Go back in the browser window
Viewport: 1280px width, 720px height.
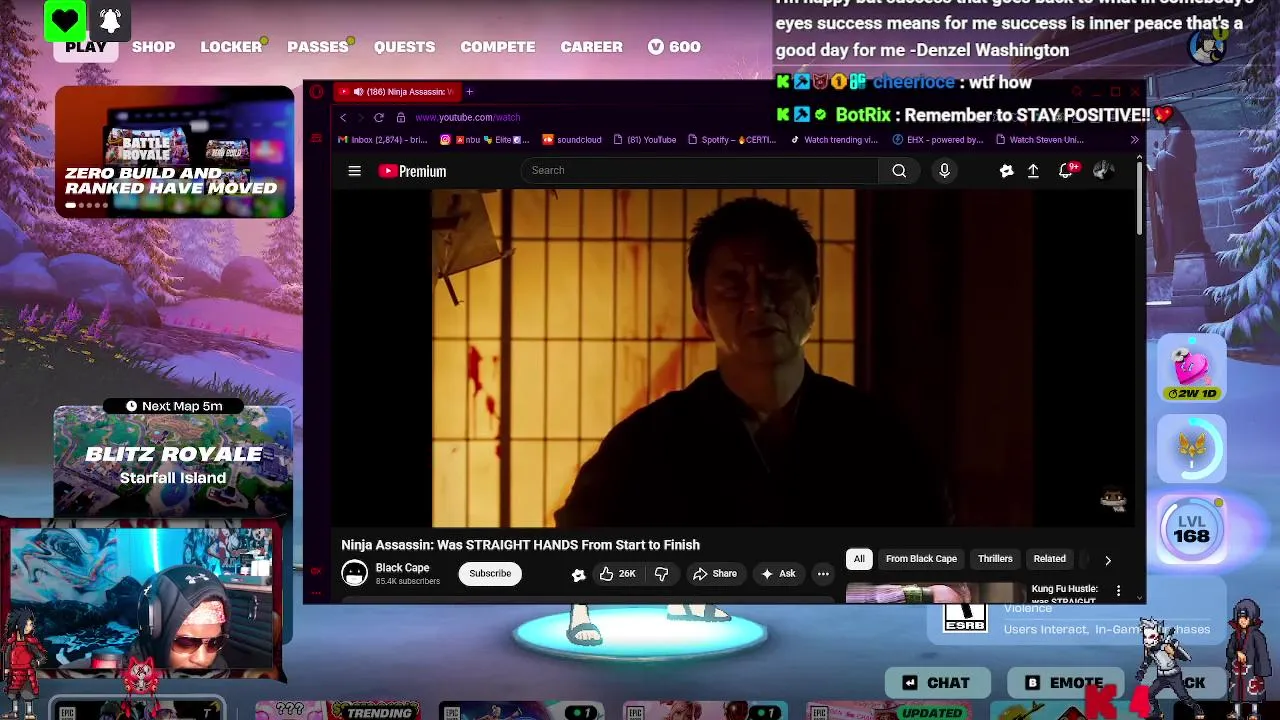pos(343,117)
